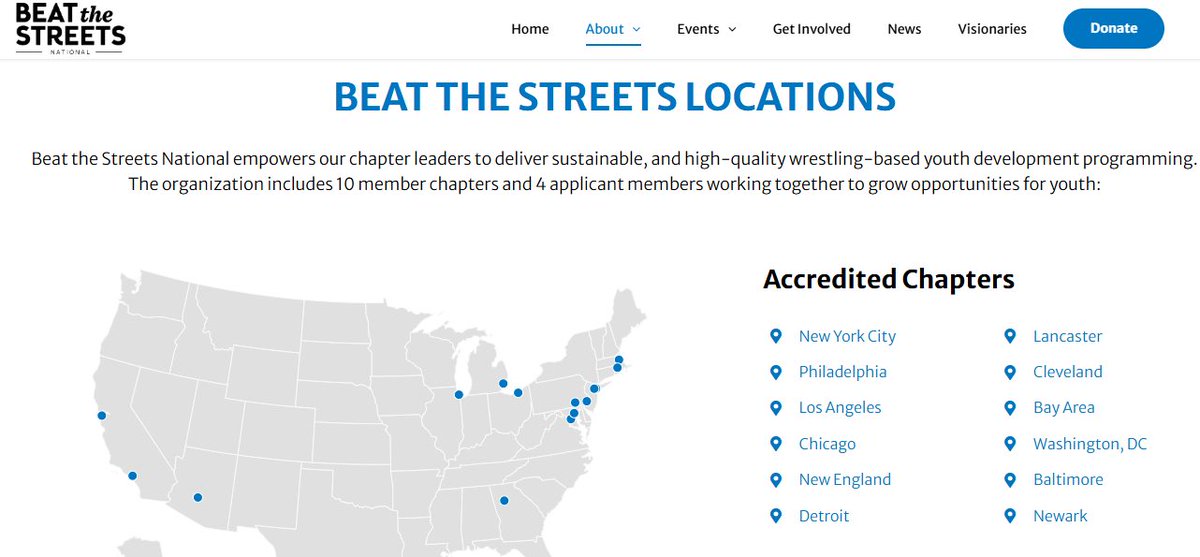
Task: Click the Beat the Streets National logo
Action: pyautogui.click(x=70, y=28)
